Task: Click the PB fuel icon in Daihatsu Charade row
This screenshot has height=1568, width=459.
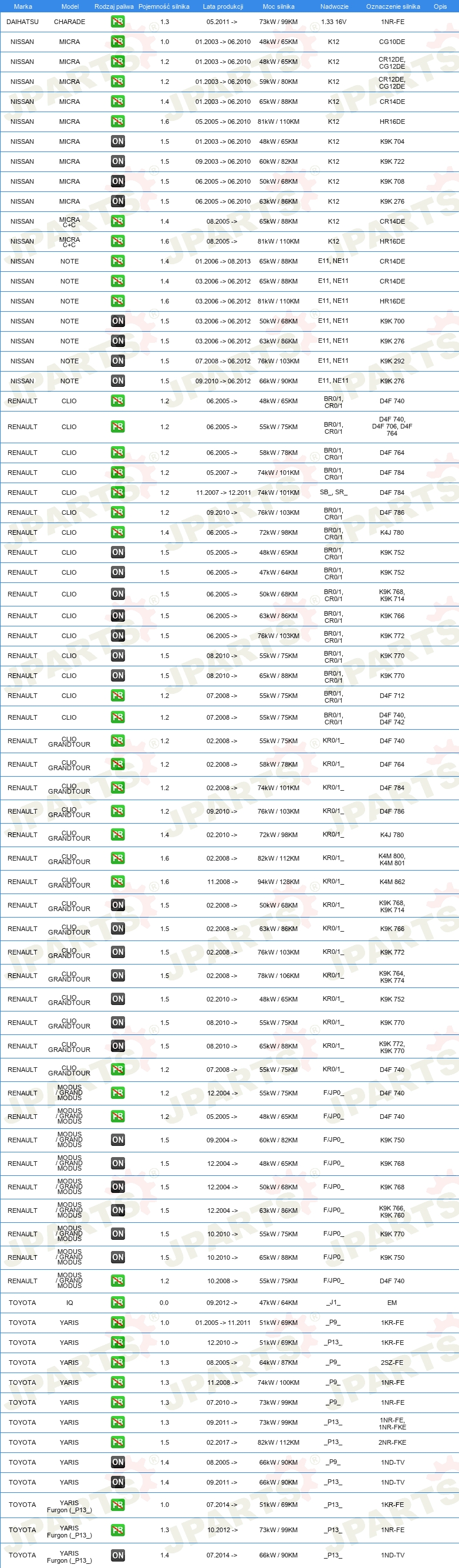Action: tap(117, 21)
